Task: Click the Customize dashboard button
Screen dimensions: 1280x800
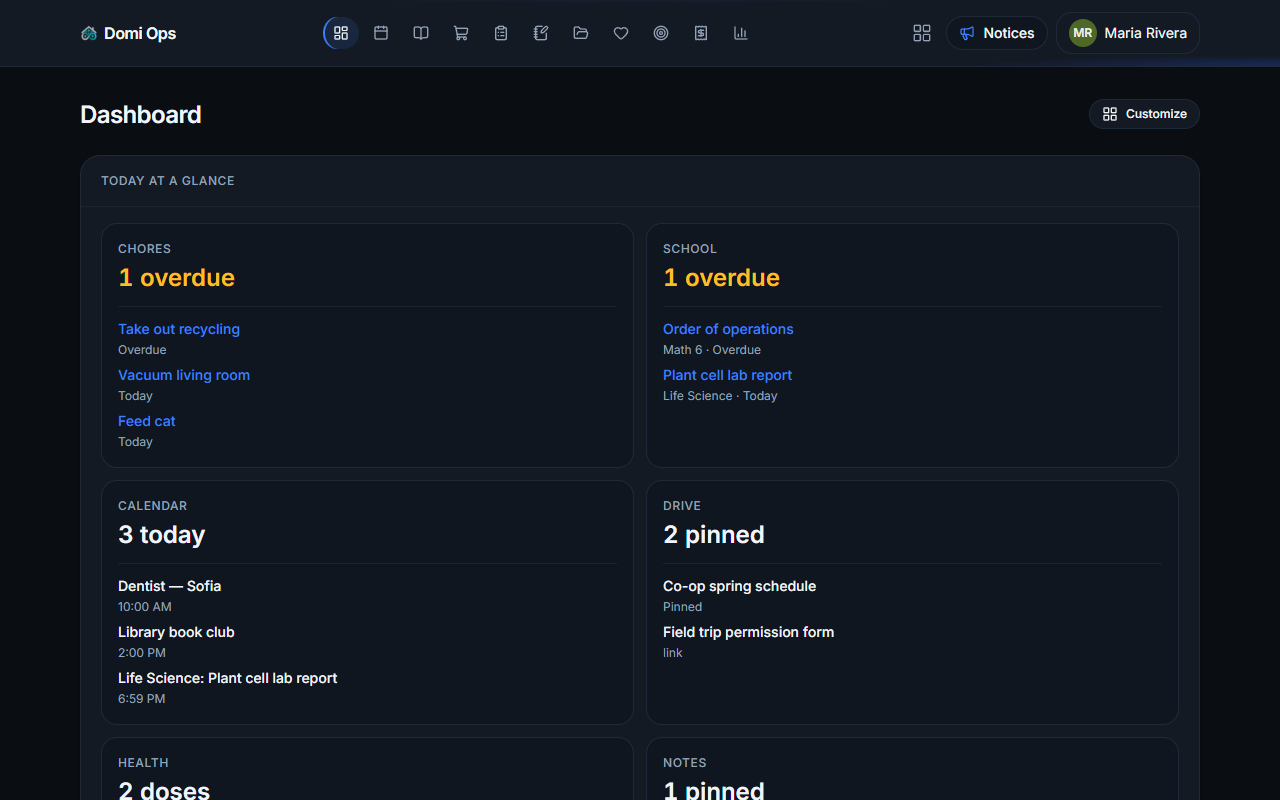Action: pos(1144,114)
